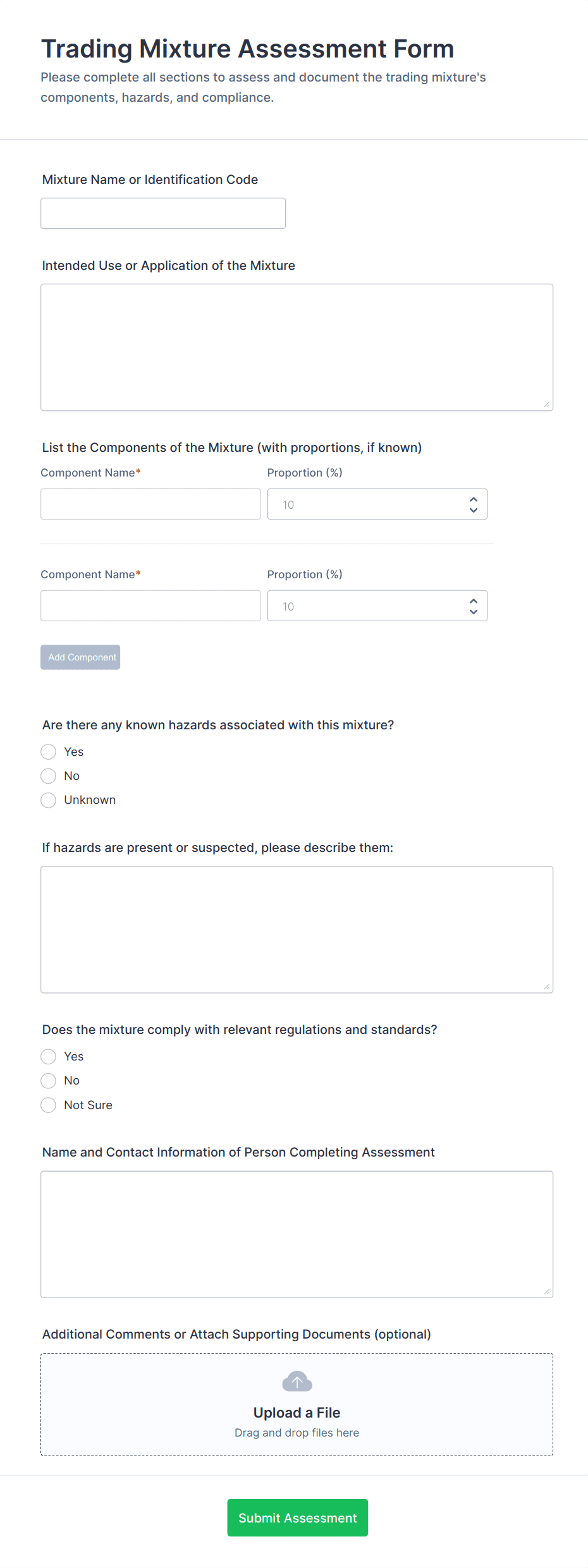Click the Name and Contact Information text area

[297, 1234]
